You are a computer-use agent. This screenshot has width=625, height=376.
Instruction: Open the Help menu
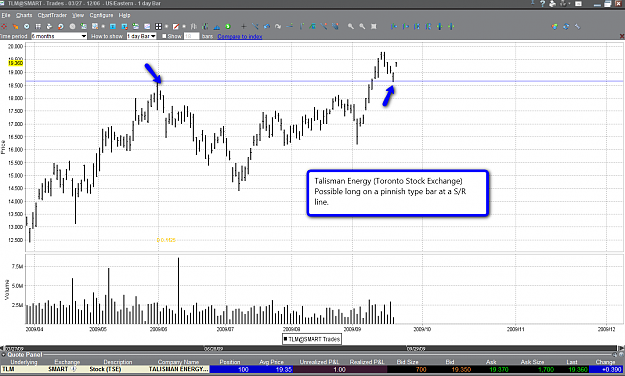tap(124, 15)
